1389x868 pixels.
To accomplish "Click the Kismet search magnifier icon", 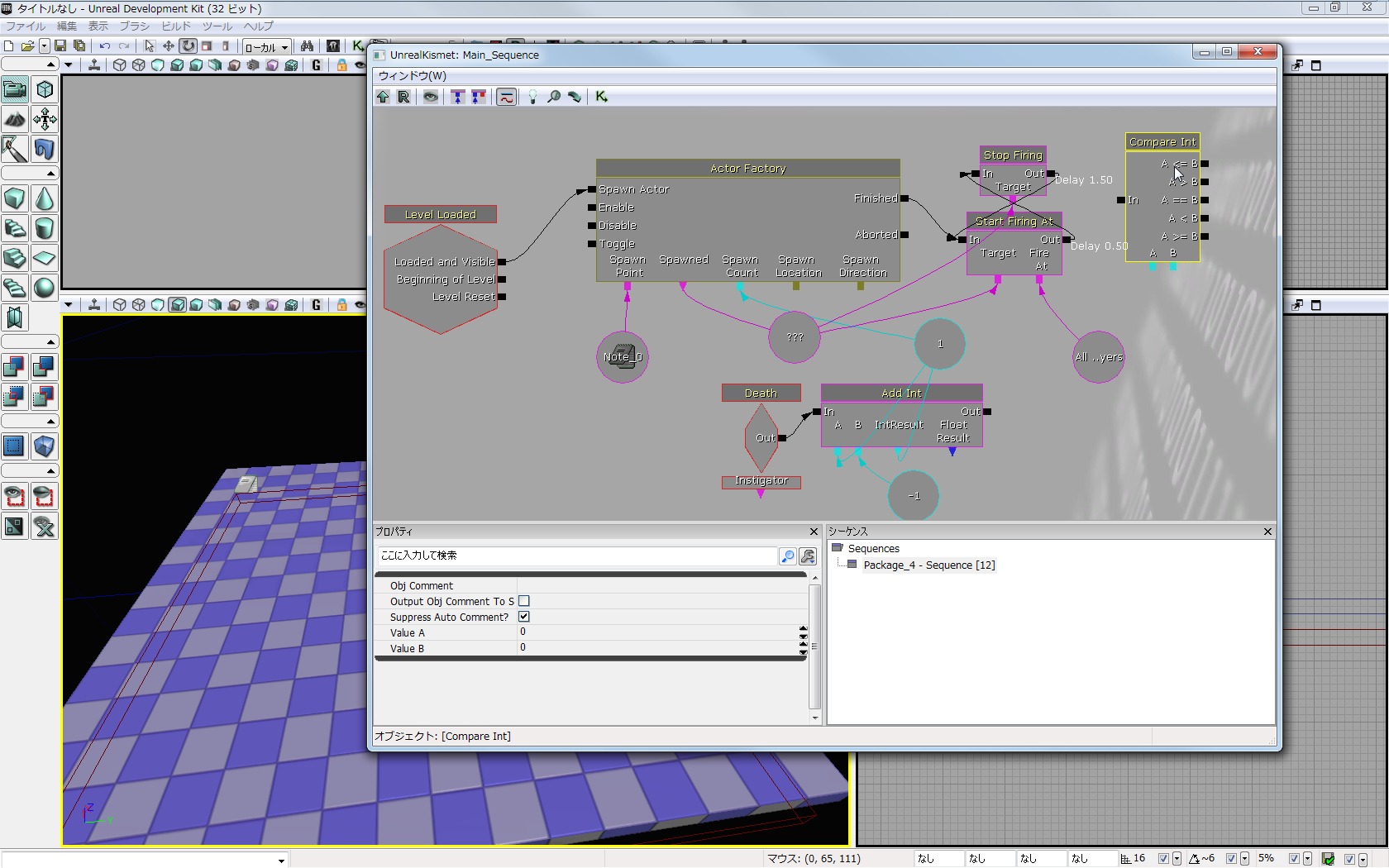I will (554, 97).
